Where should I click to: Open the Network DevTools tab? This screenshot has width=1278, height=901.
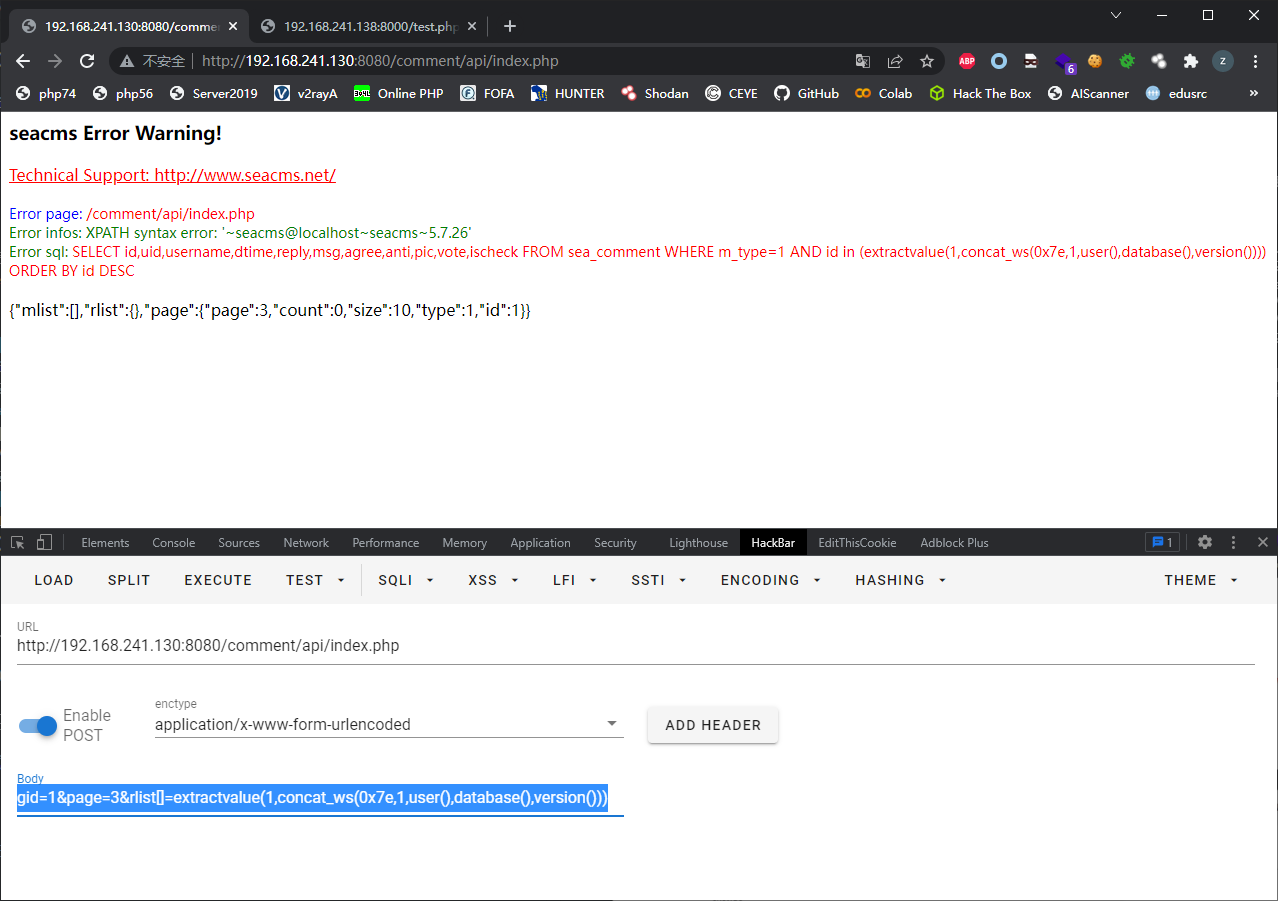pyautogui.click(x=306, y=542)
